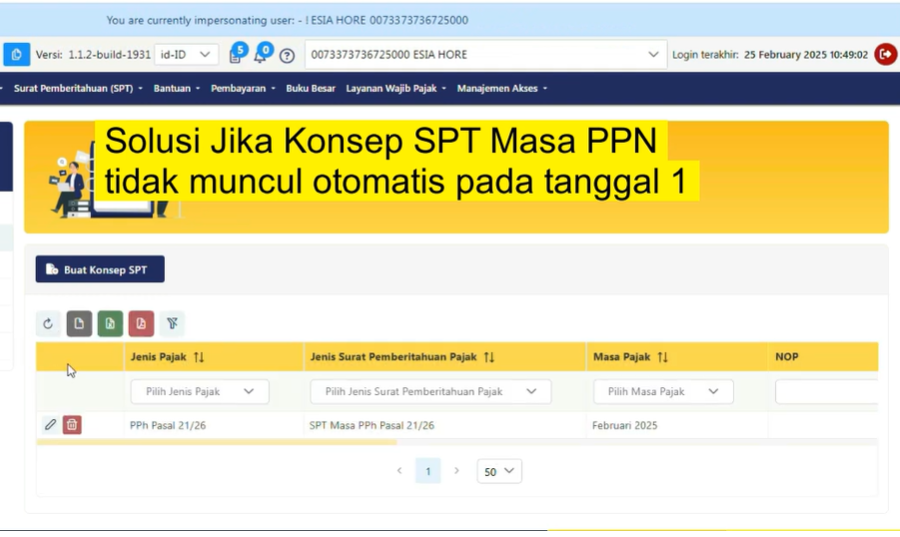Open the Pilih Jenis Pajak filter dropdown
The height and width of the screenshot is (537, 900).
coord(200,391)
